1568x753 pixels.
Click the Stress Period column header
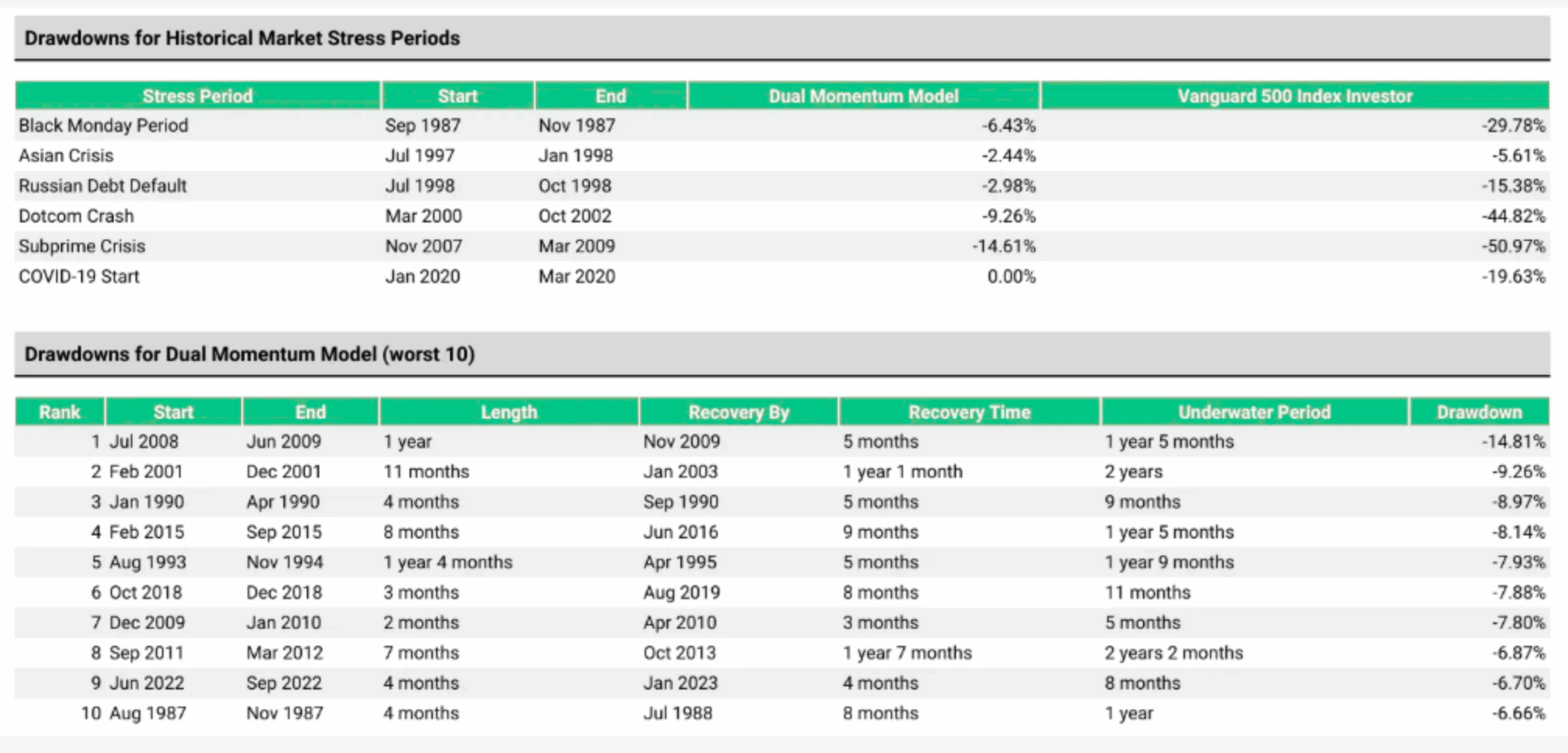coord(197,96)
